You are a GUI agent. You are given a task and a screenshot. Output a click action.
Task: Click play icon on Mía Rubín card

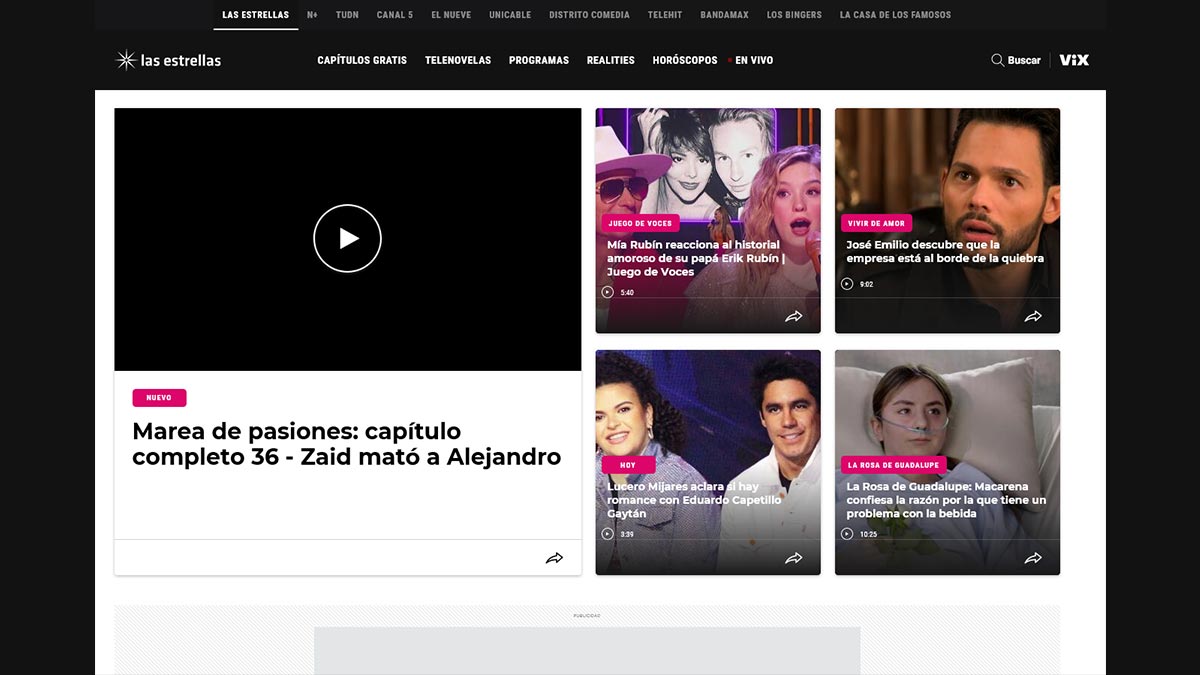pos(607,292)
